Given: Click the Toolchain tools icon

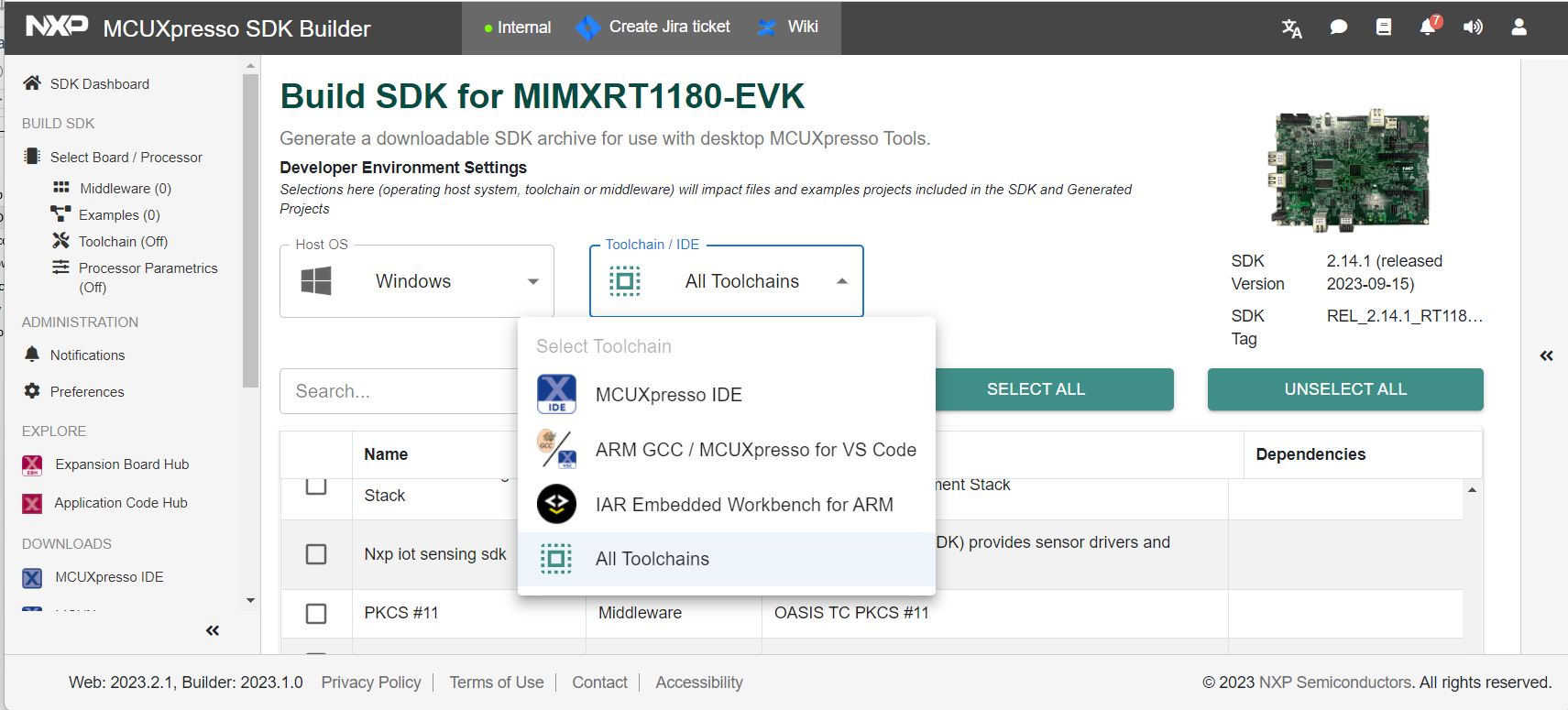Looking at the screenshot, I should [60, 241].
